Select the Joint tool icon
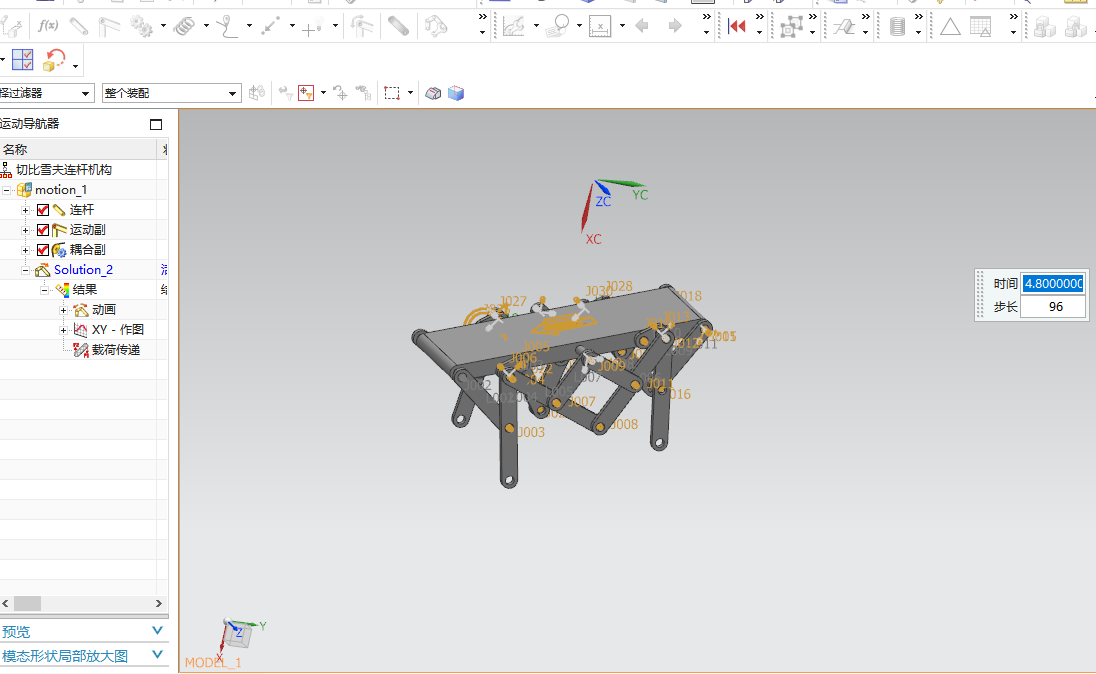 109,27
